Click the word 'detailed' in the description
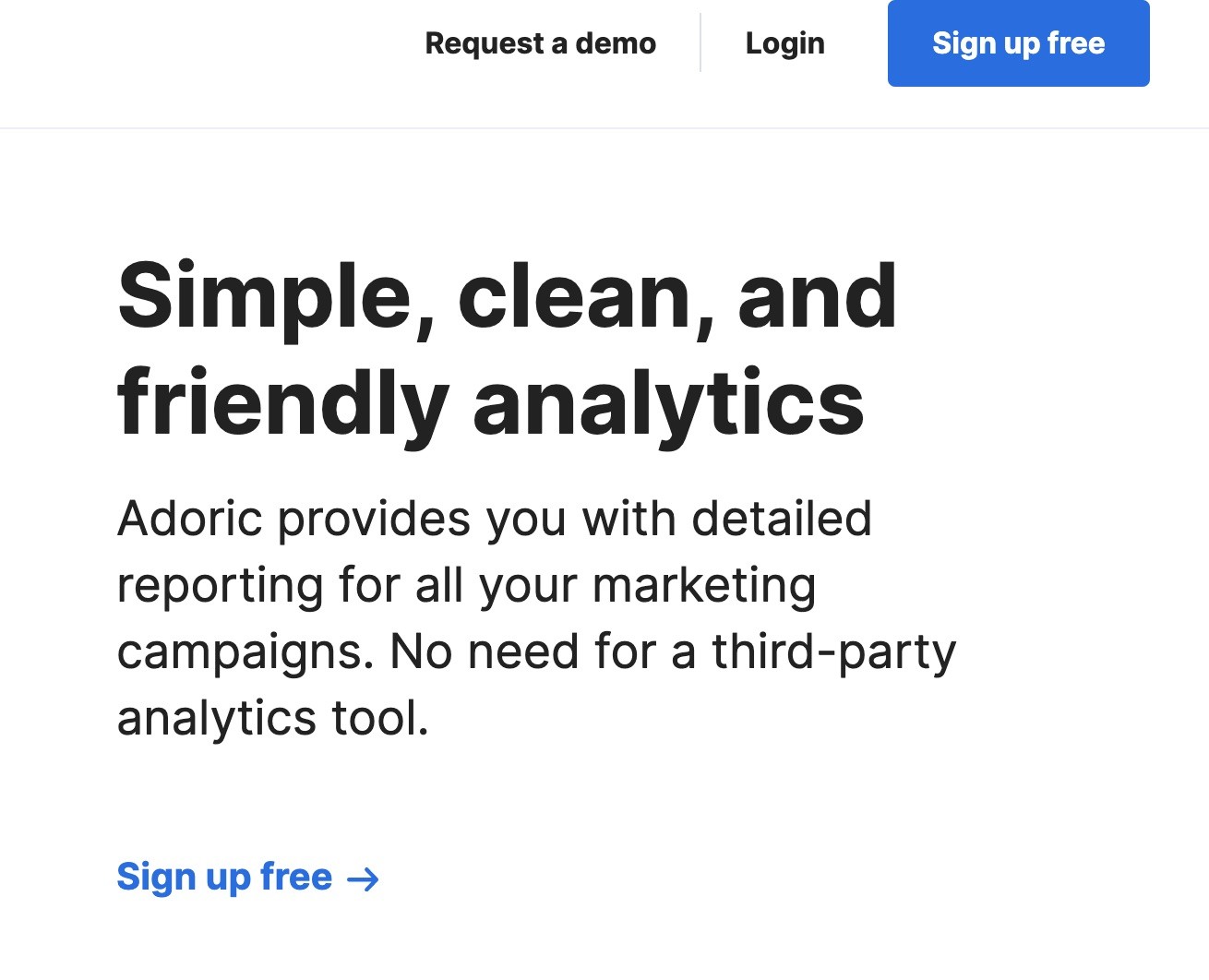 coord(782,519)
